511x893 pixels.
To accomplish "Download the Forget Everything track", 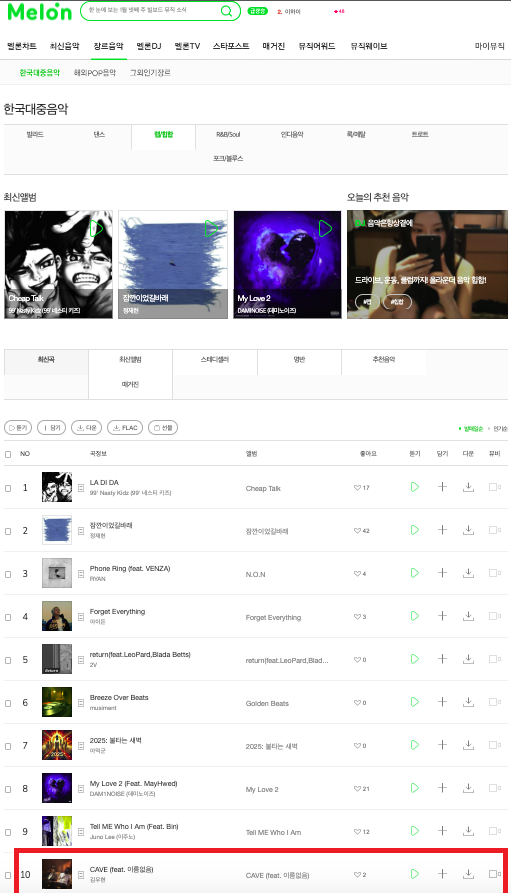I will pyautogui.click(x=468, y=616).
